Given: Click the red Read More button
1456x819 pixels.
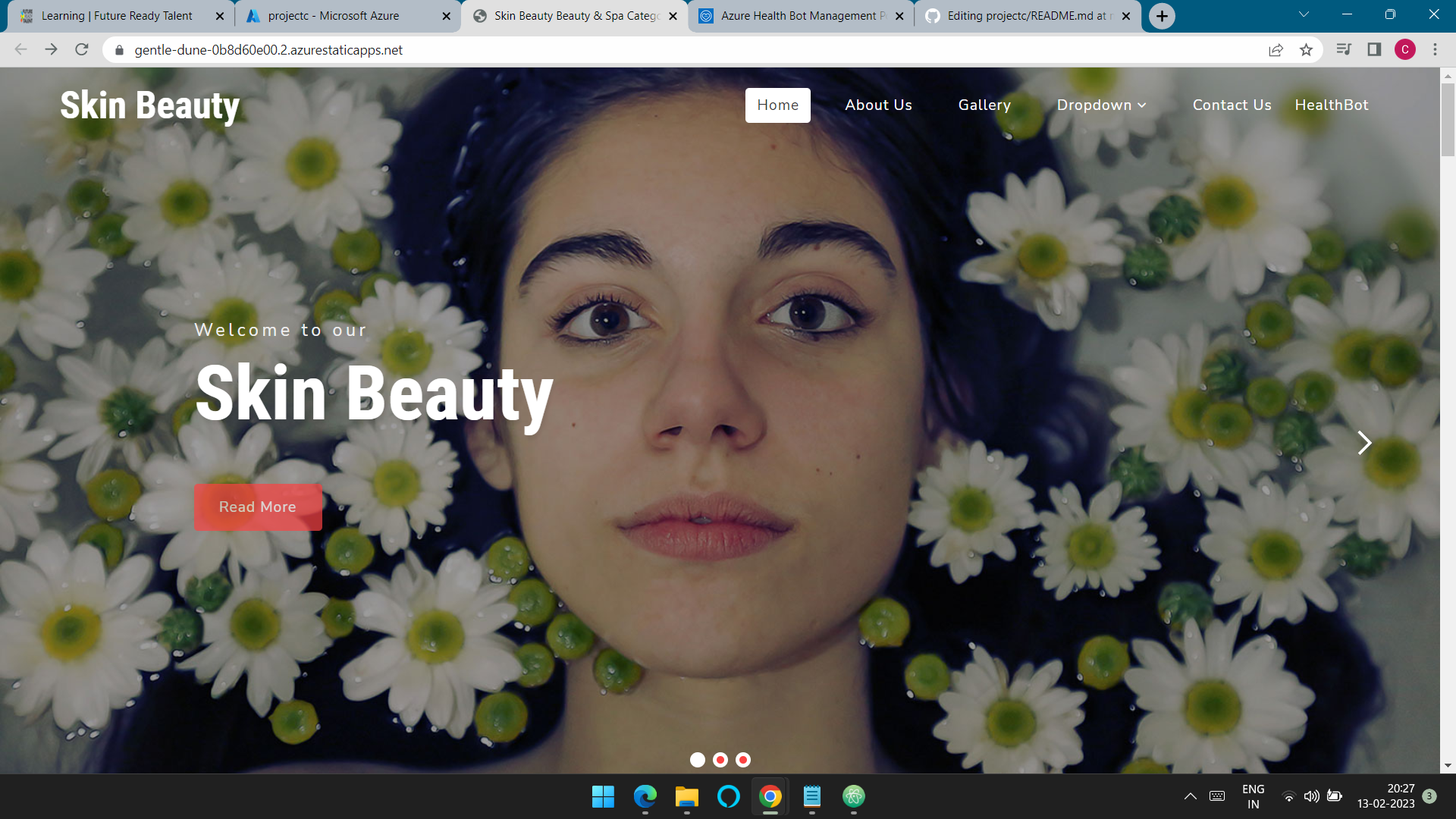Looking at the screenshot, I should [x=258, y=507].
